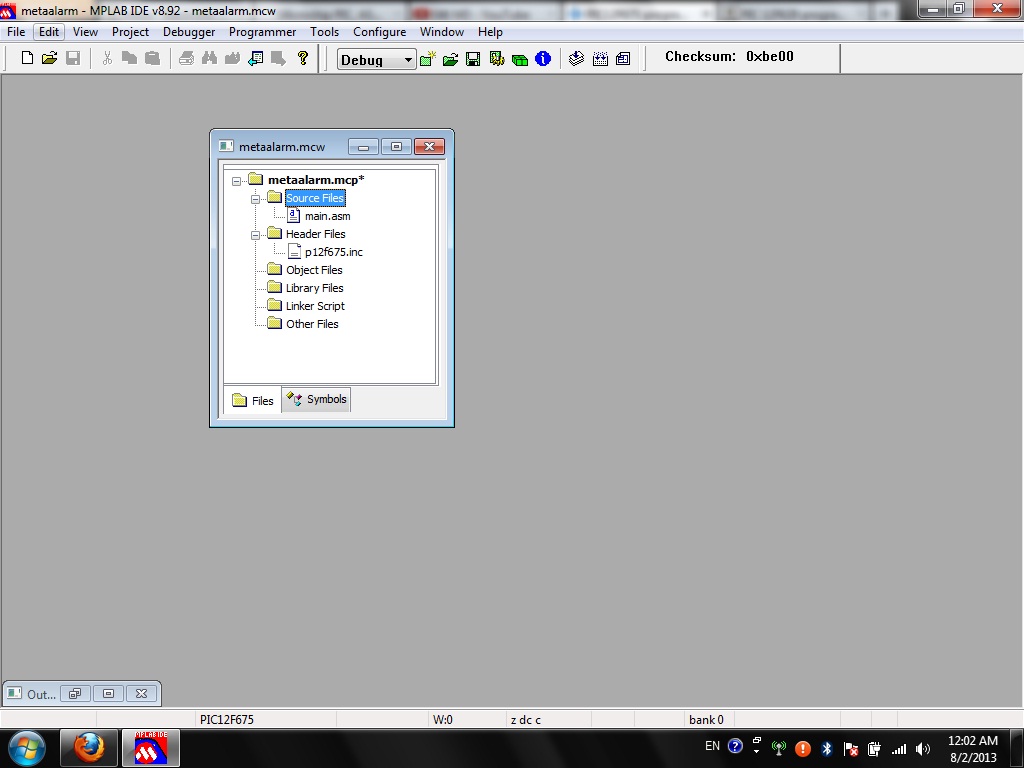The image size is (1024, 768).
Task: Click the stacked-pages icon with down arrow
Action: 576,59
